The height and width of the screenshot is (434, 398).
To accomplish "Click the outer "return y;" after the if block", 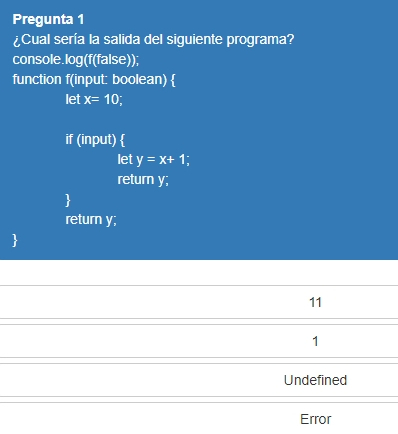I will tap(91, 219).
